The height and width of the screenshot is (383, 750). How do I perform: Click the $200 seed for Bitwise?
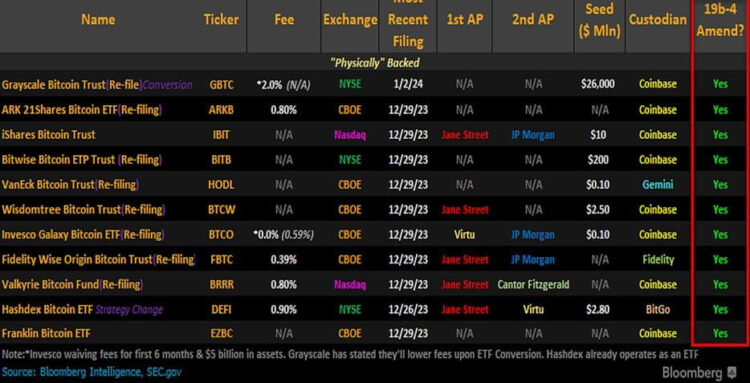pos(598,159)
